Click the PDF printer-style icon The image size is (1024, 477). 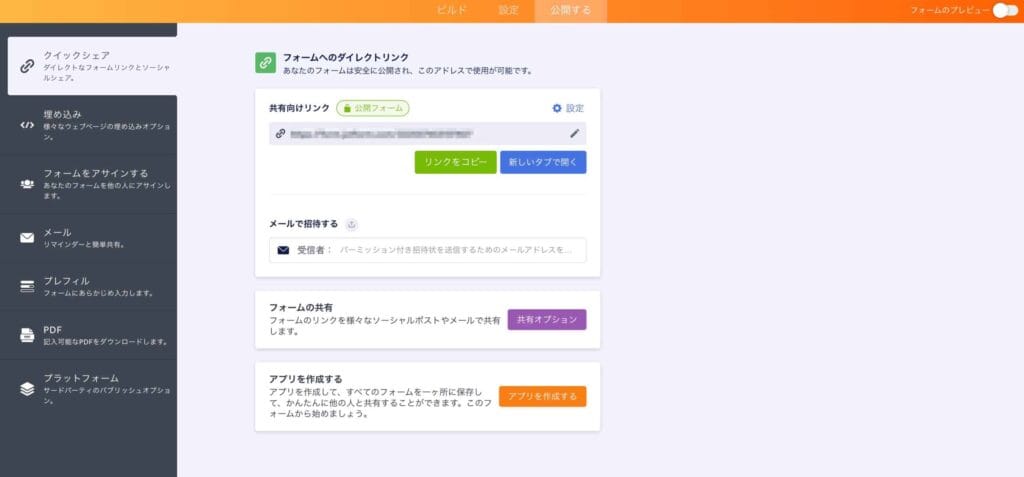click(27, 335)
